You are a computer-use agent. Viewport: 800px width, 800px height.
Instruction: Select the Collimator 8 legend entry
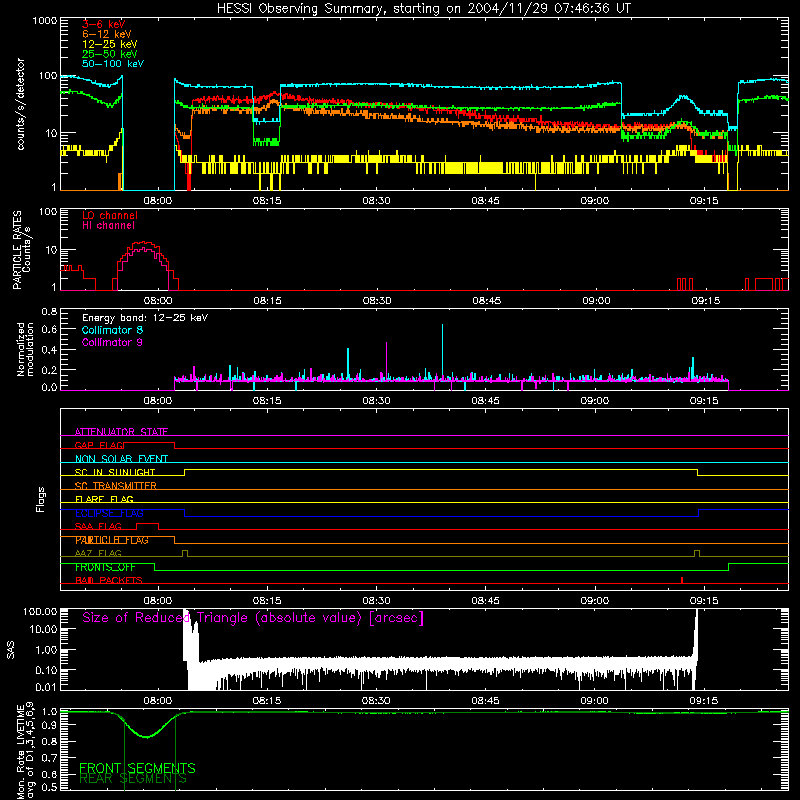click(x=112, y=330)
